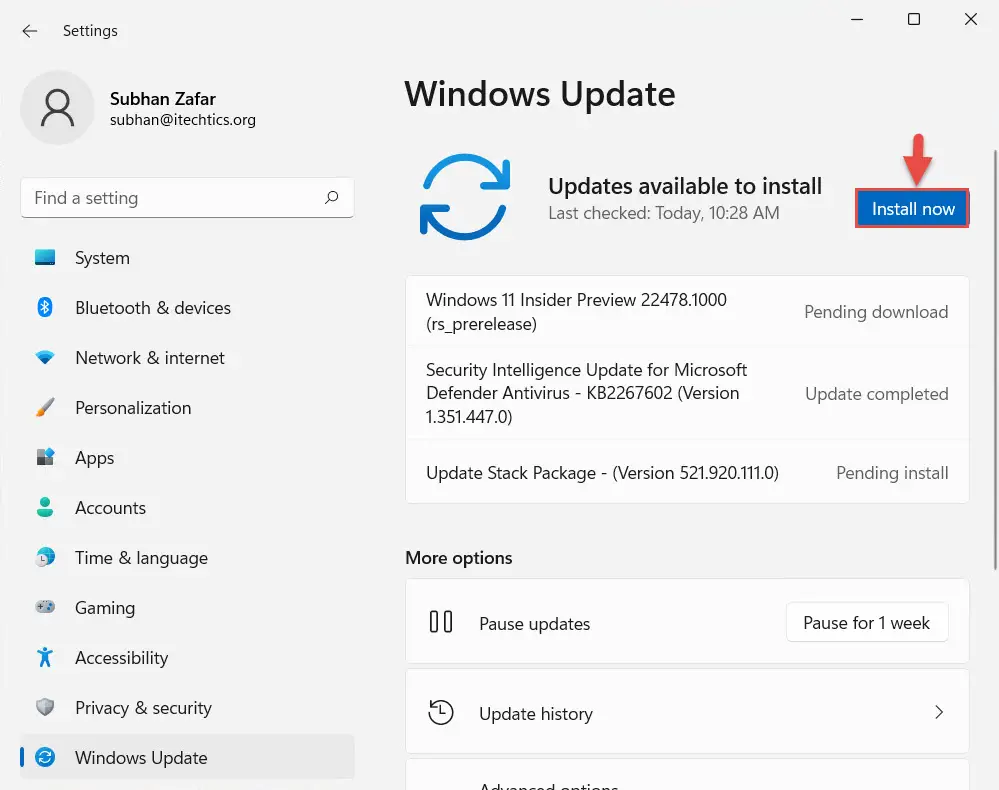Select Privacy & security
Image resolution: width=999 pixels, height=790 pixels.
coord(187,707)
